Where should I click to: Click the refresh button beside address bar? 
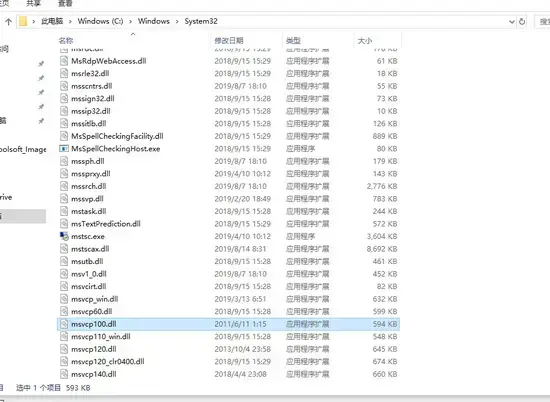pos(522,22)
